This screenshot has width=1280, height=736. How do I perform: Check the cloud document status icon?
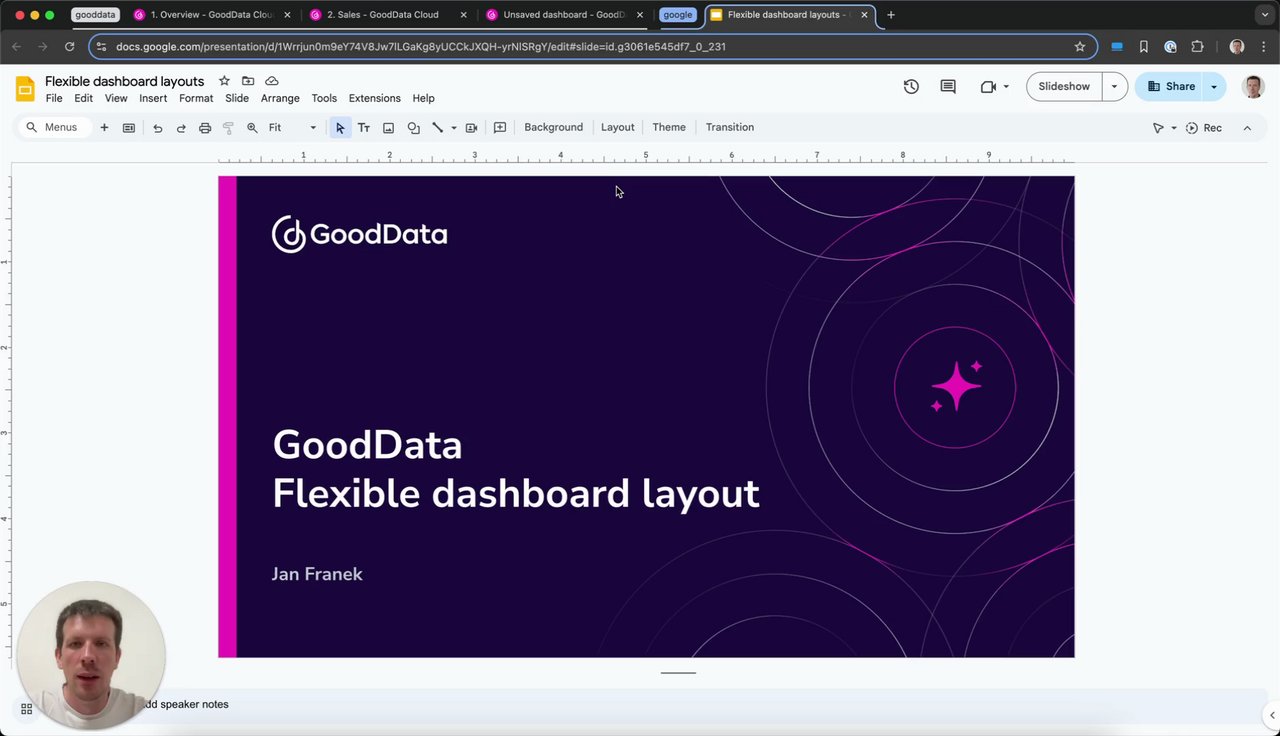(x=272, y=81)
